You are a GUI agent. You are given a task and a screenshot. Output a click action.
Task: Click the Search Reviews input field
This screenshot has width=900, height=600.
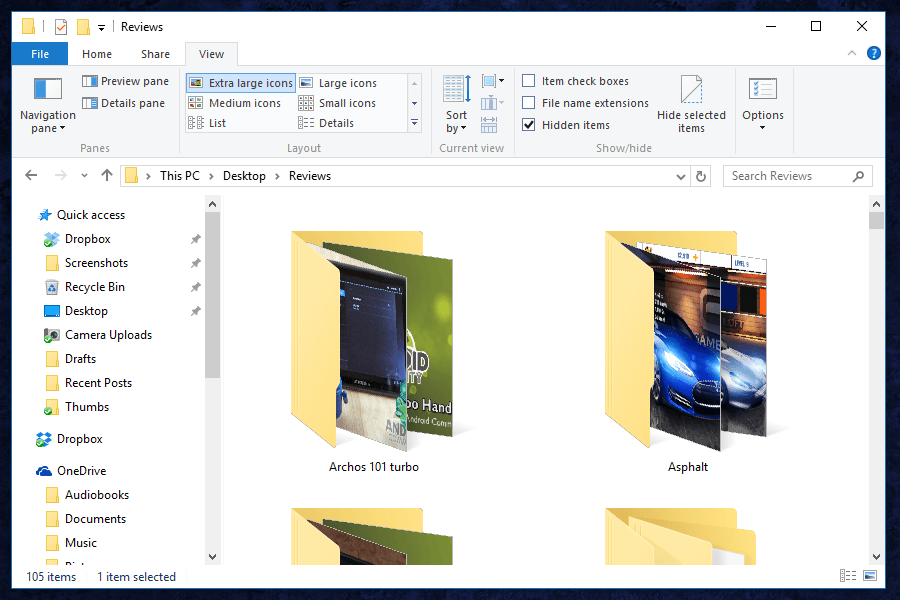[x=788, y=176]
